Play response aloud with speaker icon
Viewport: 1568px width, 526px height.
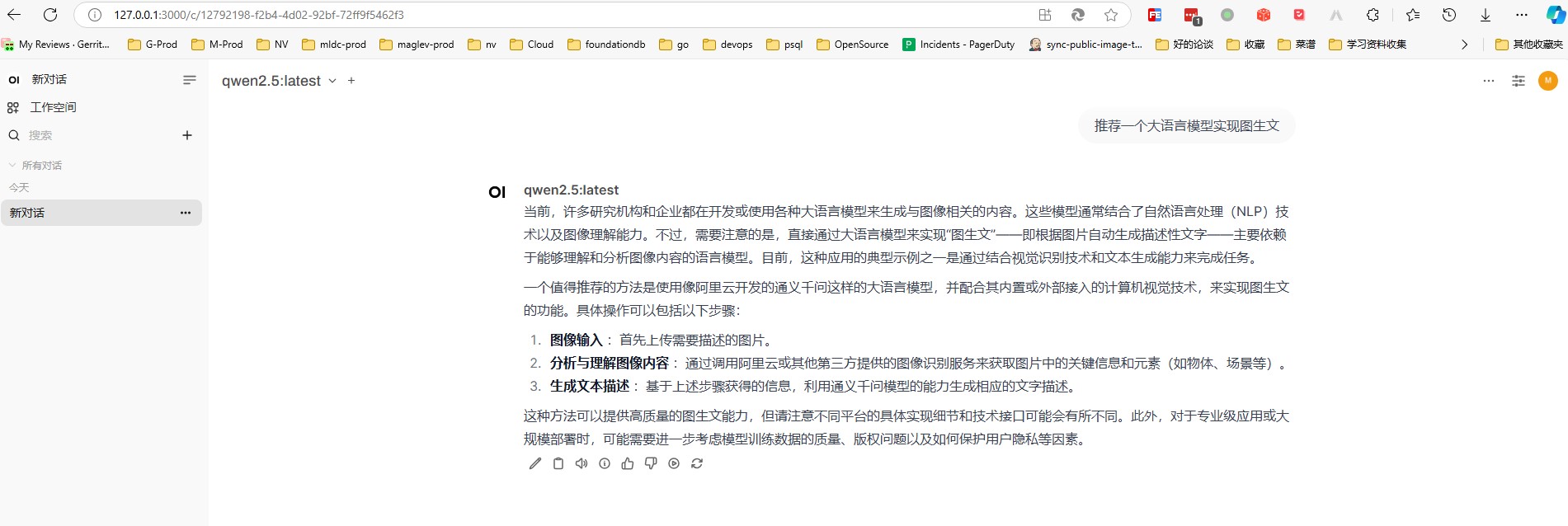pyautogui.click(x=582, y=463)
